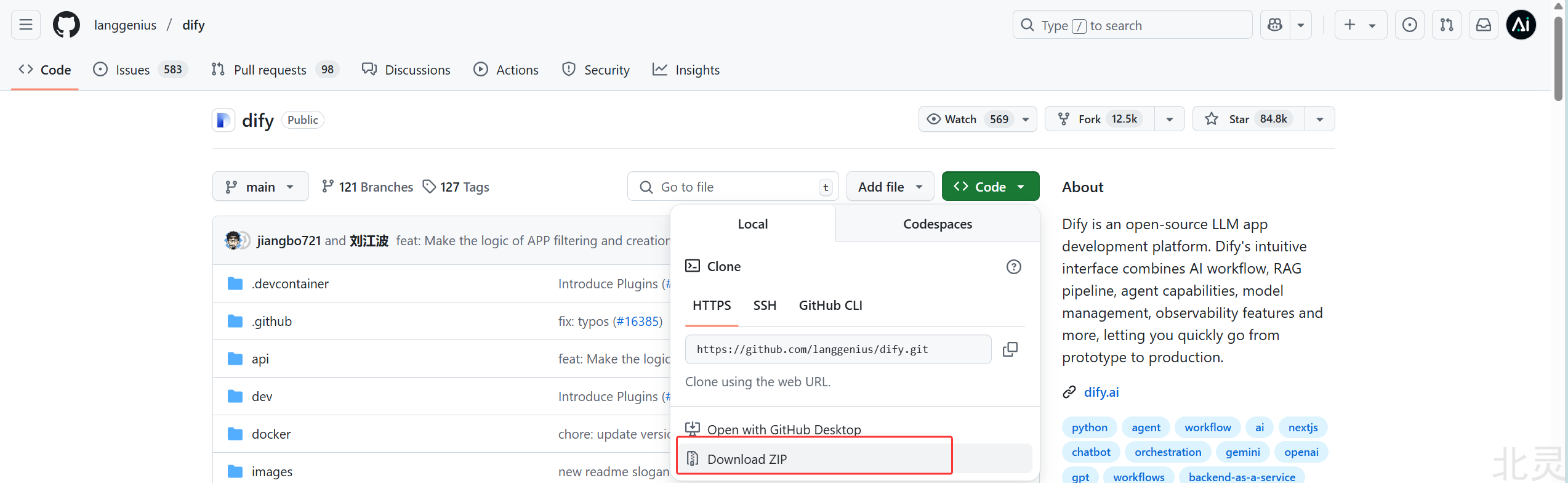Toggle the green Code button
This screenshot has height=483, width=1568.
[x=991, y=186]
